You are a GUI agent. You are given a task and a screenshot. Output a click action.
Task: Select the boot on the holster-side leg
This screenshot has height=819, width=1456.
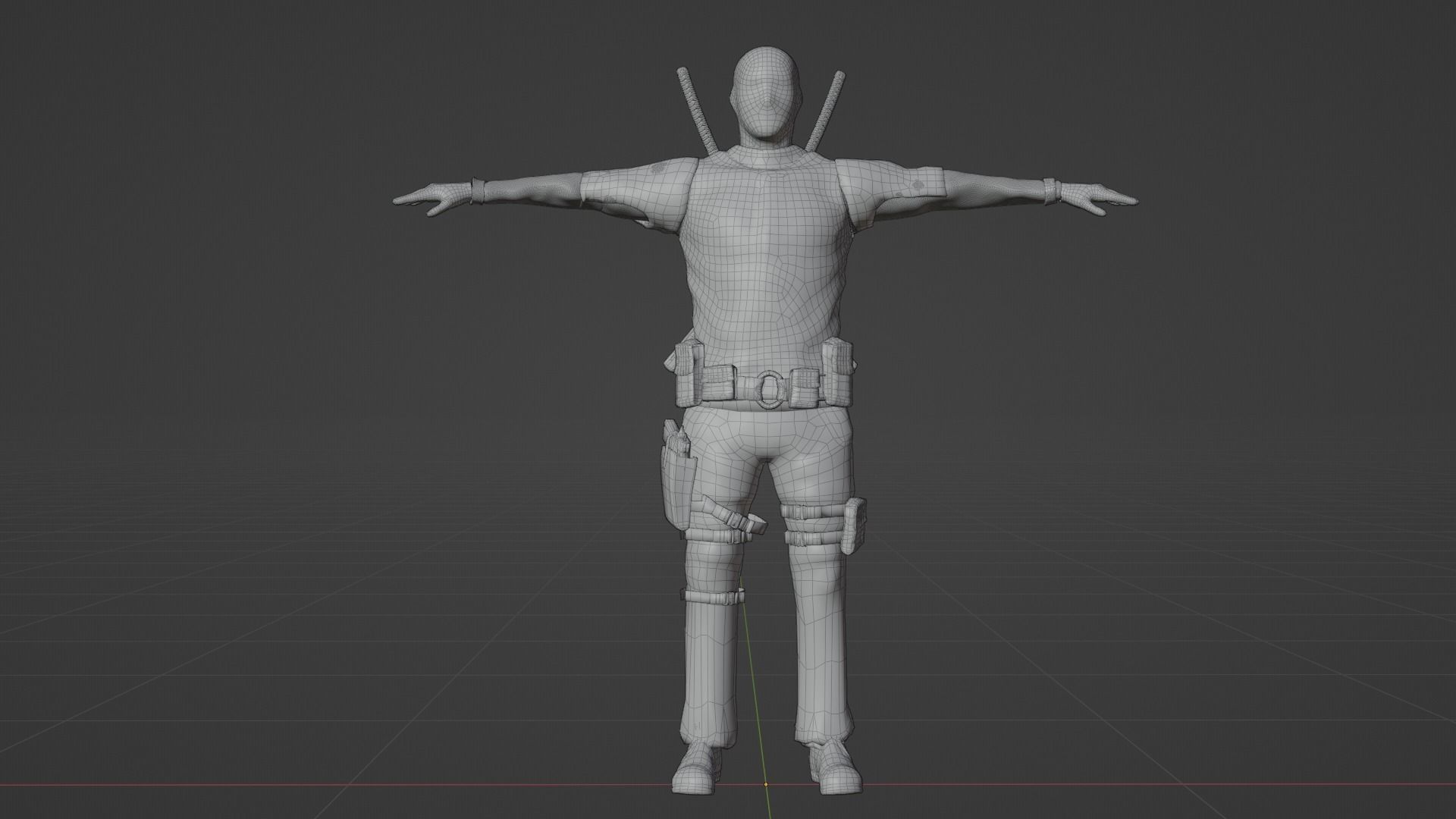click(696, 766)
